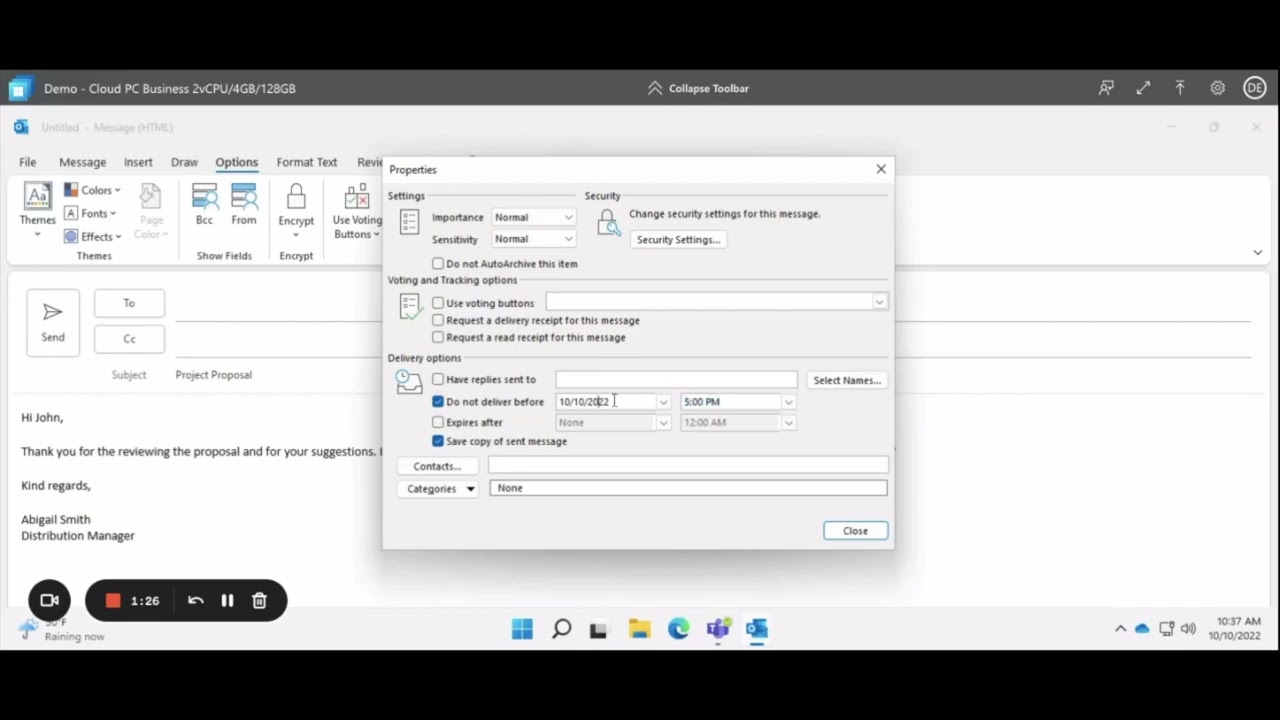The height and width of the screenshot is (720, 1280).
Task: Open Microsoft Edge from taskbar
Action: (679, 629)
